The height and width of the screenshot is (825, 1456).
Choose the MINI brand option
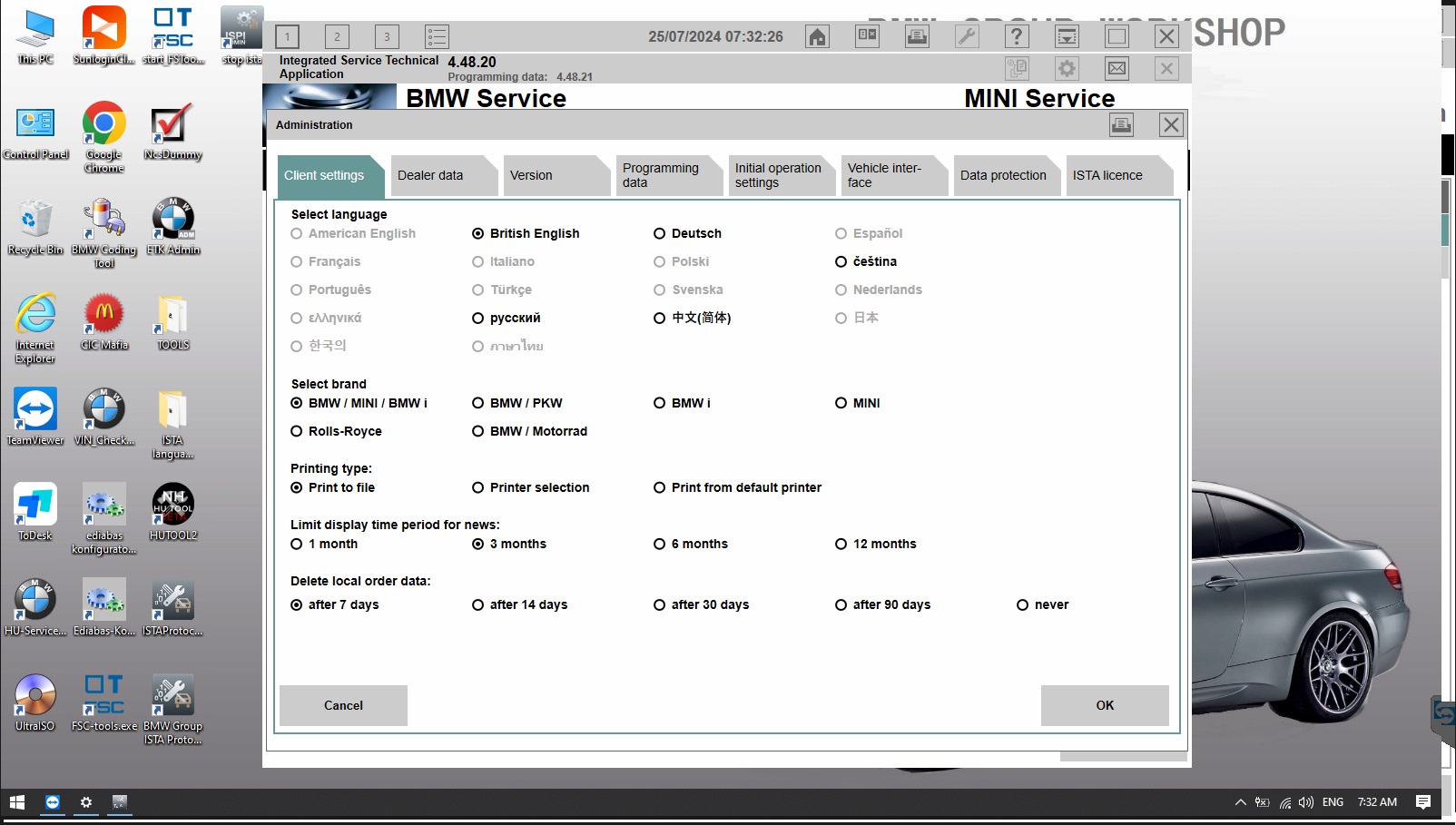tap(841, 403)
